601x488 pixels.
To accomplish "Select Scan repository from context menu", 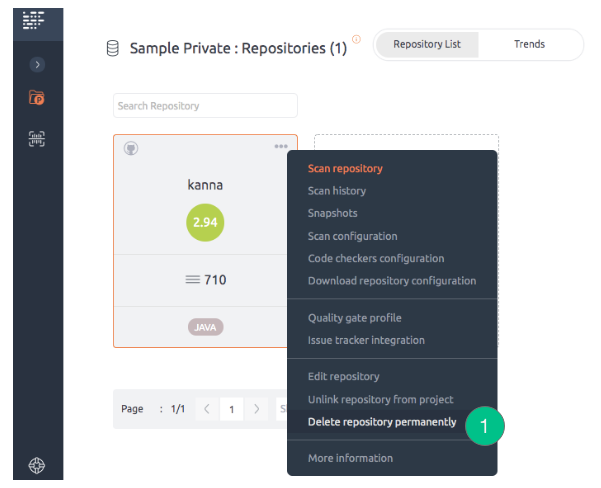I will [345, 169].
